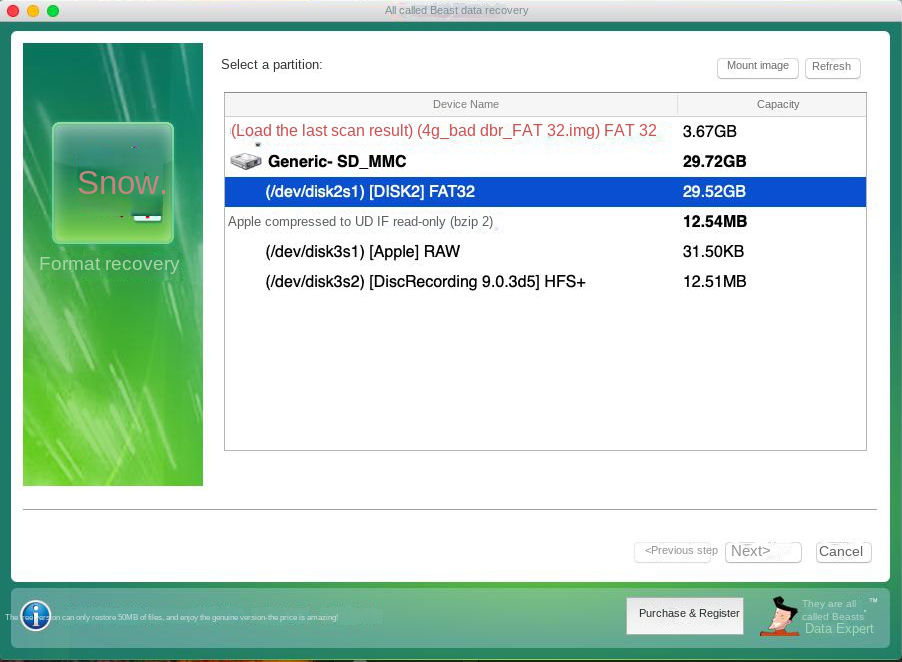Click the green Snow logo in the sidebar
902x662 pixels.
112,183
